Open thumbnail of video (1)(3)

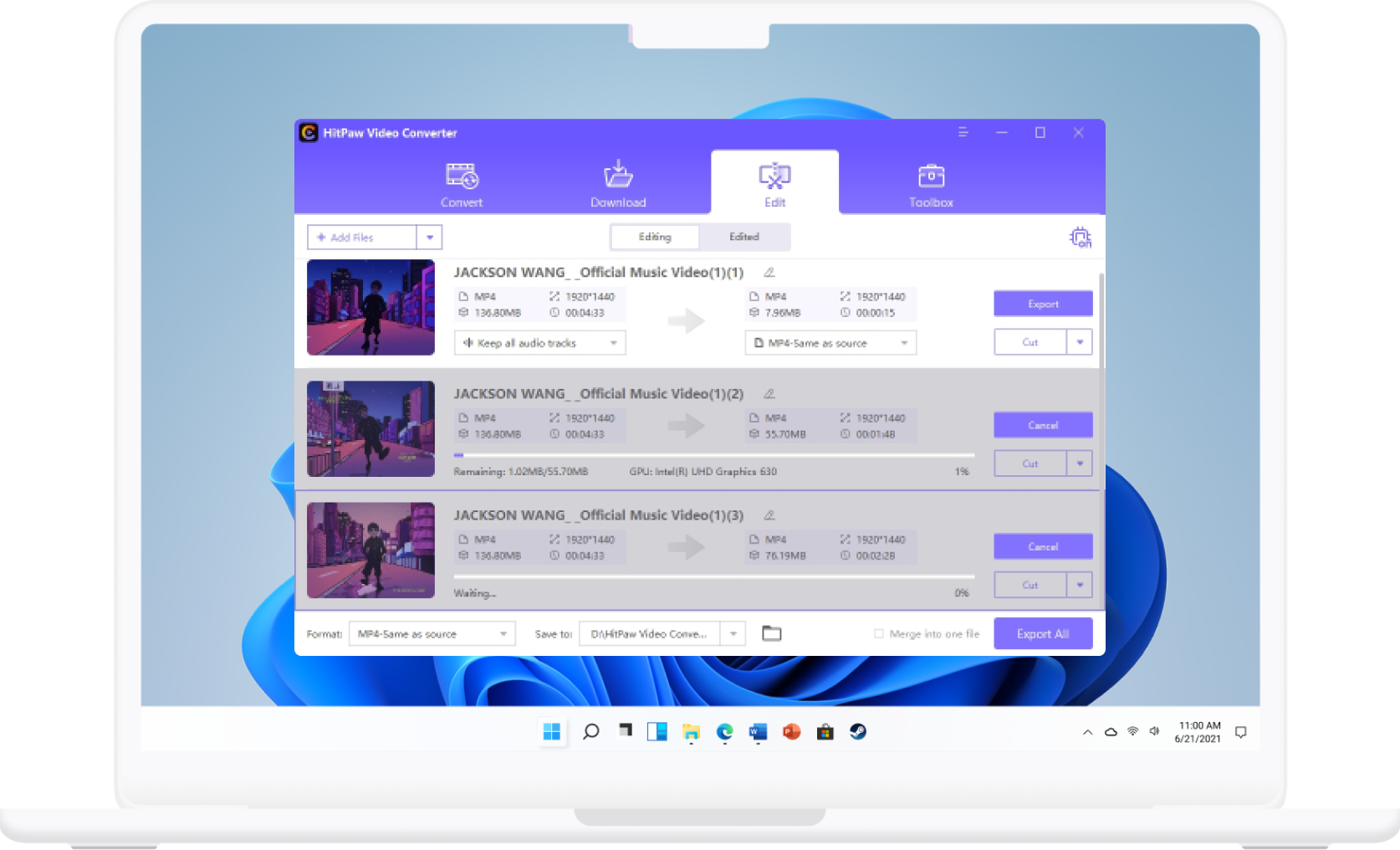pyautogui.click(x=370, y=550)
